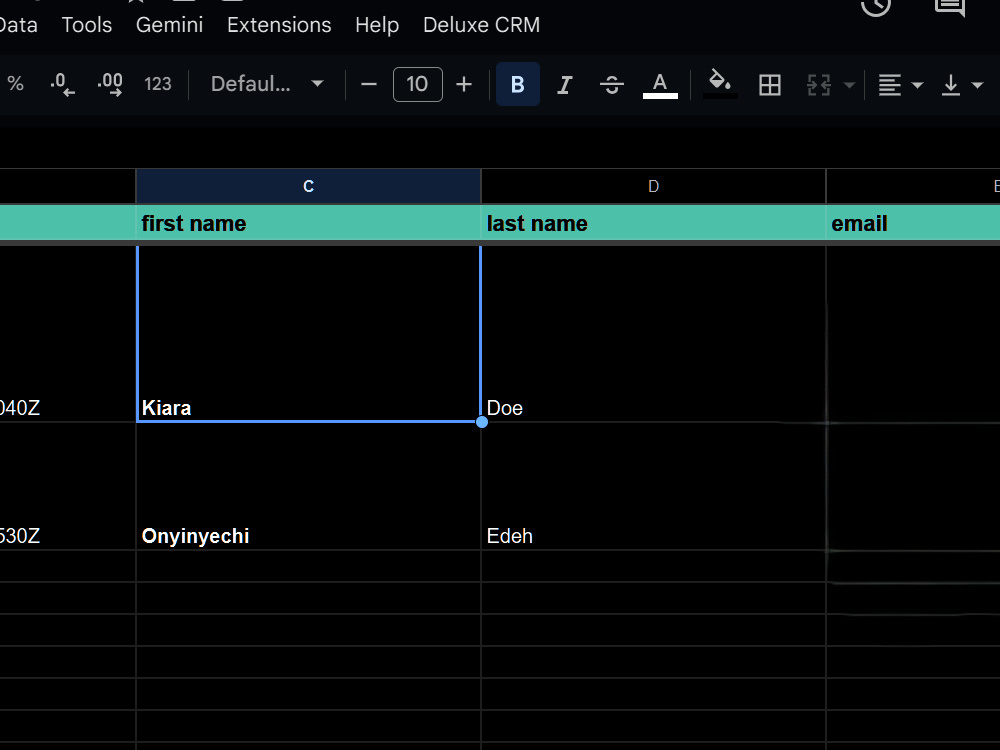
Task: Open horizontal align icon
Action: pyautogui.click(x=890, y=84)
